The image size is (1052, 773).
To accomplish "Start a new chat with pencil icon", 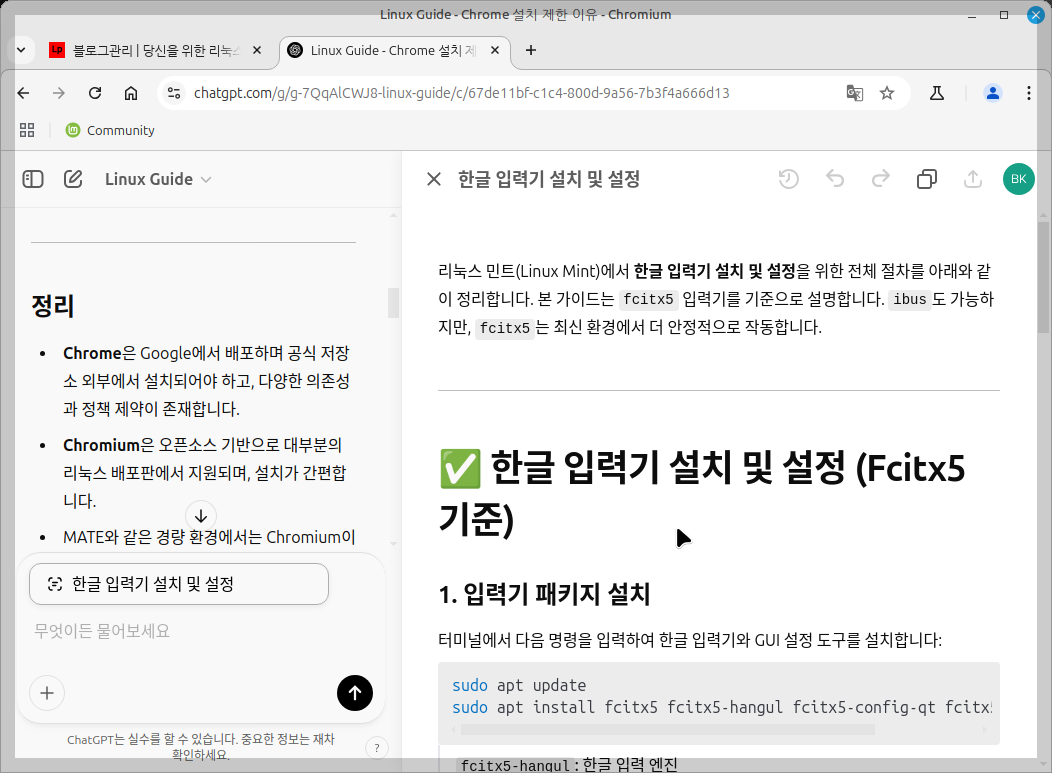I will (73, 179).
